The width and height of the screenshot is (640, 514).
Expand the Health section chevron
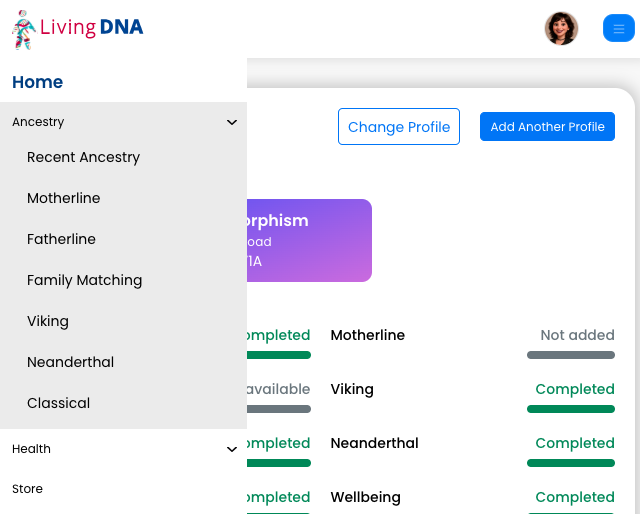(232, 449)
